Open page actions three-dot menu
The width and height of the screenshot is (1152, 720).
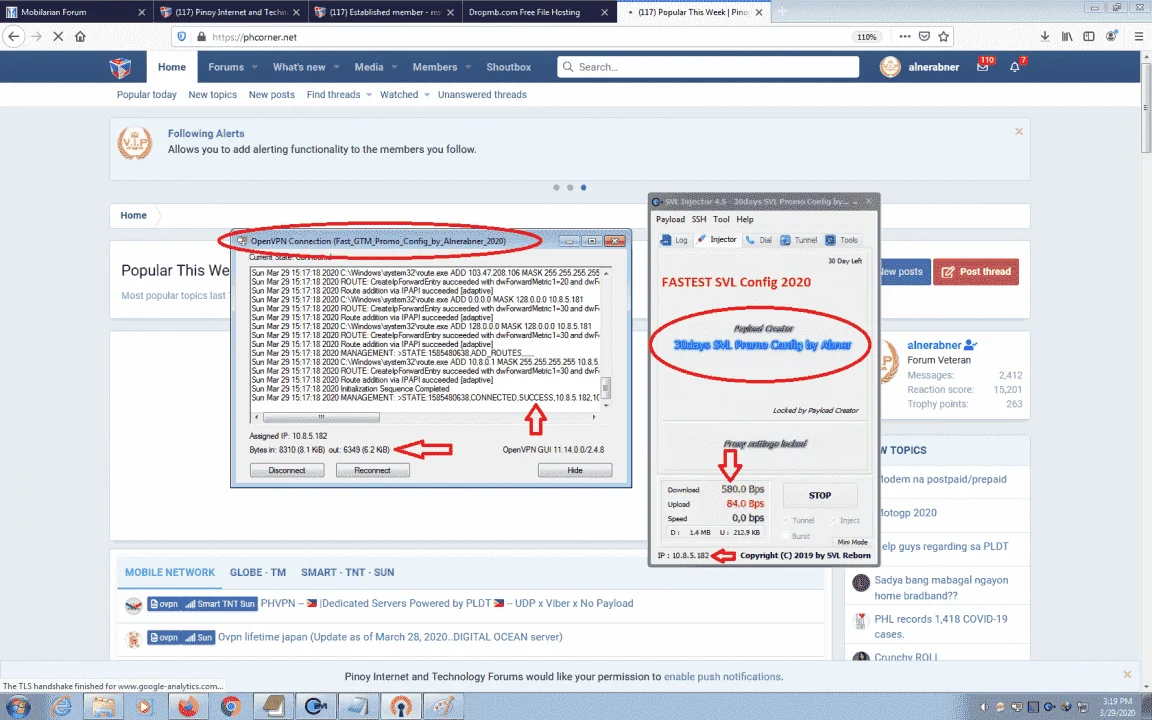904,37
